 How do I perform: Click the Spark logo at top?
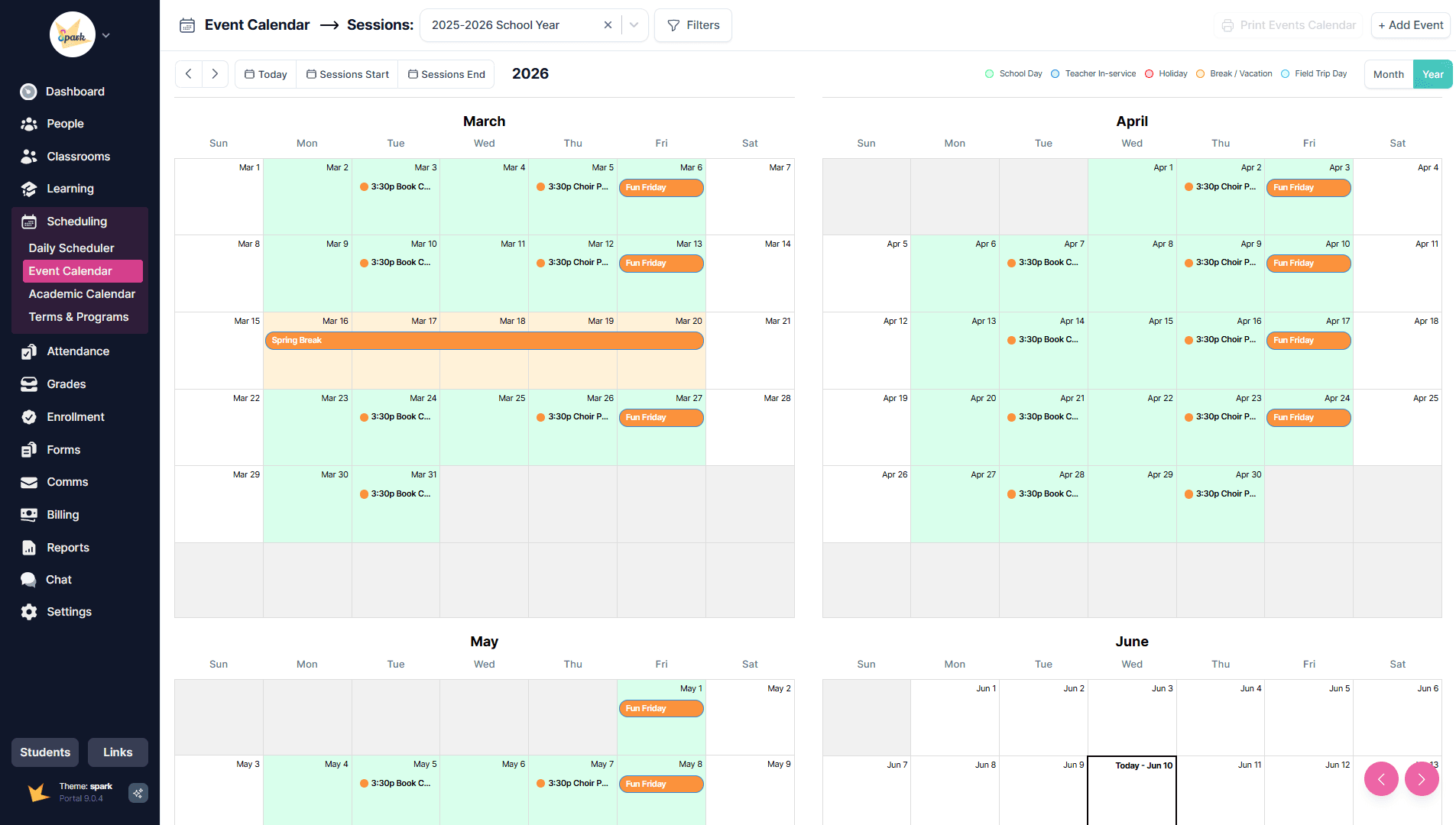pyautogui.click(x=73, y=34)
